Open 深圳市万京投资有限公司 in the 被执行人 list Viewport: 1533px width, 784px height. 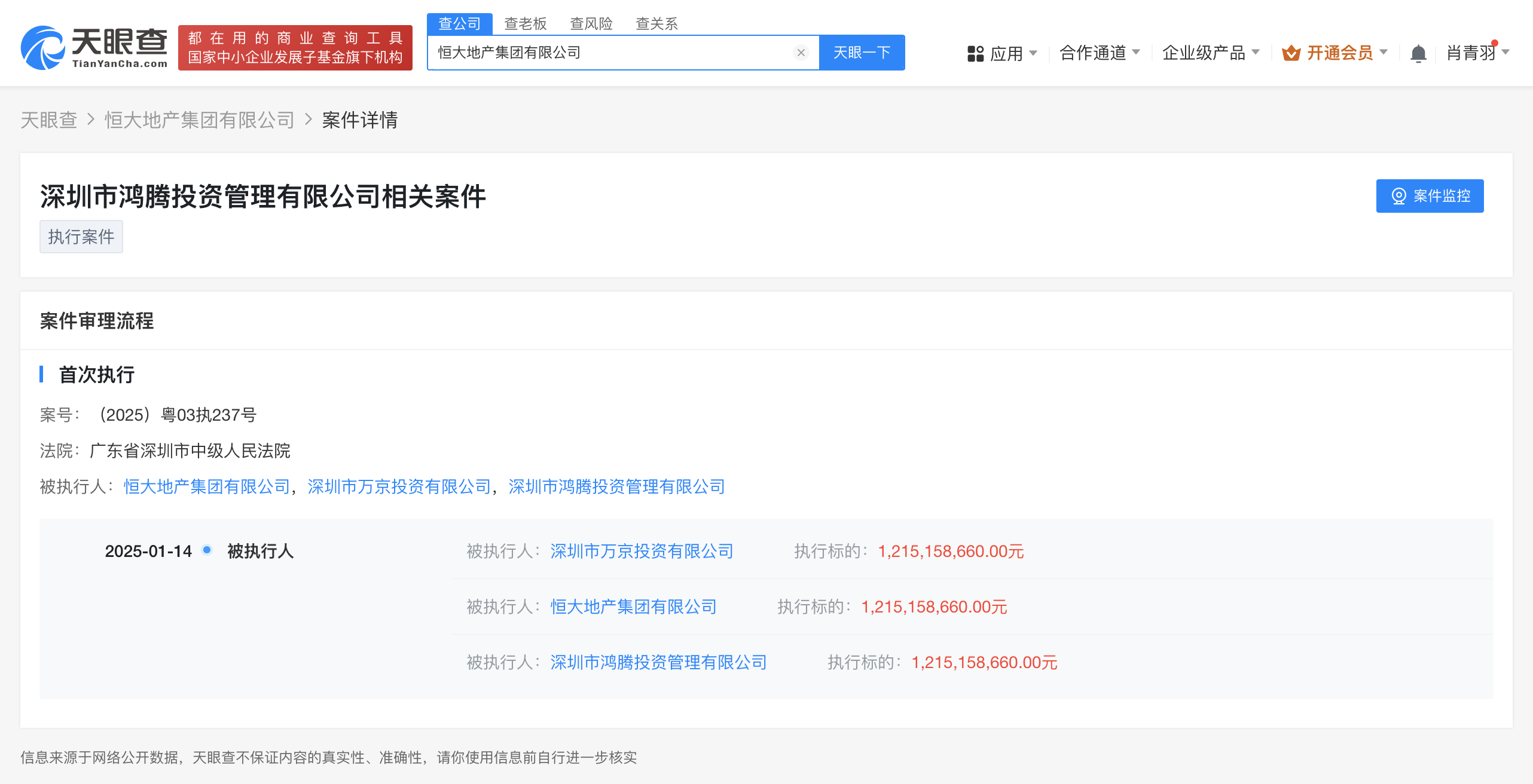coord(399,486)
